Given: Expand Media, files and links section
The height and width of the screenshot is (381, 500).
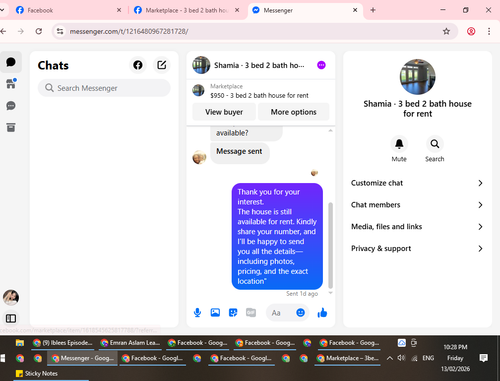Looking at the screenshot, I should [x=417, y=227].
